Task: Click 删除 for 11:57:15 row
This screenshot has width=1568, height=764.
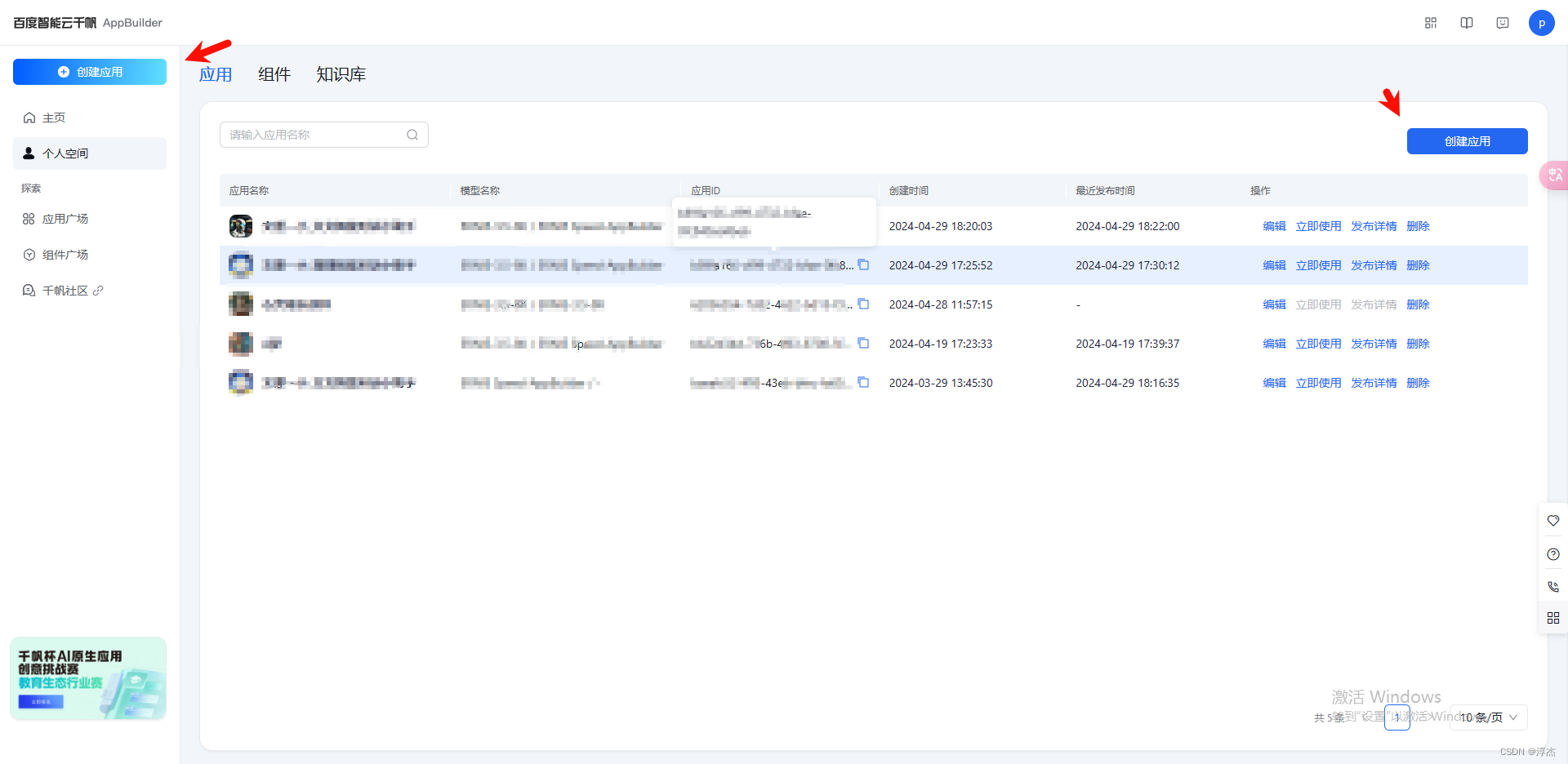Action: tap(1418, 304)
